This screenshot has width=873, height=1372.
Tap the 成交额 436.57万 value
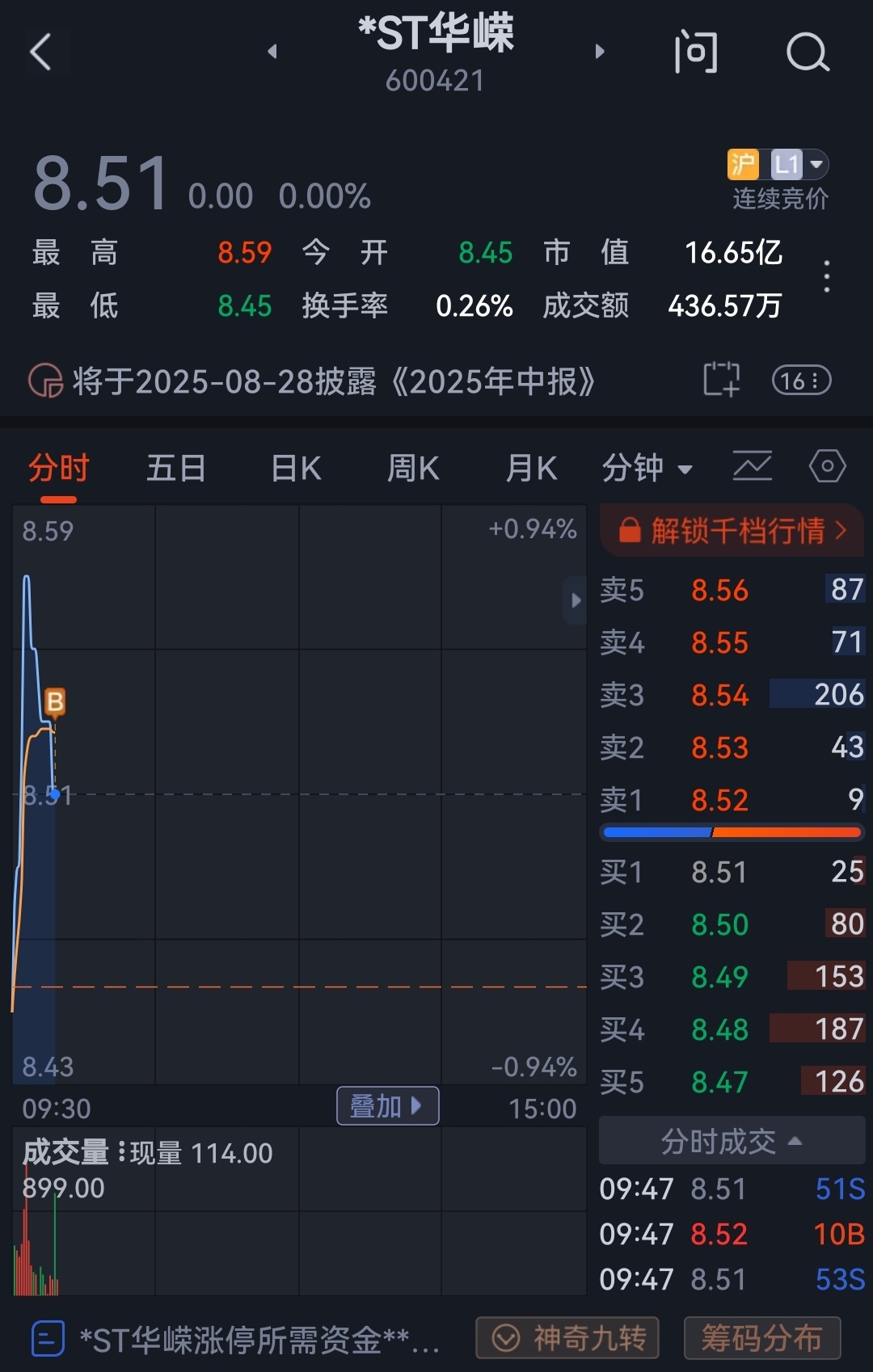(x=725, y=305)
